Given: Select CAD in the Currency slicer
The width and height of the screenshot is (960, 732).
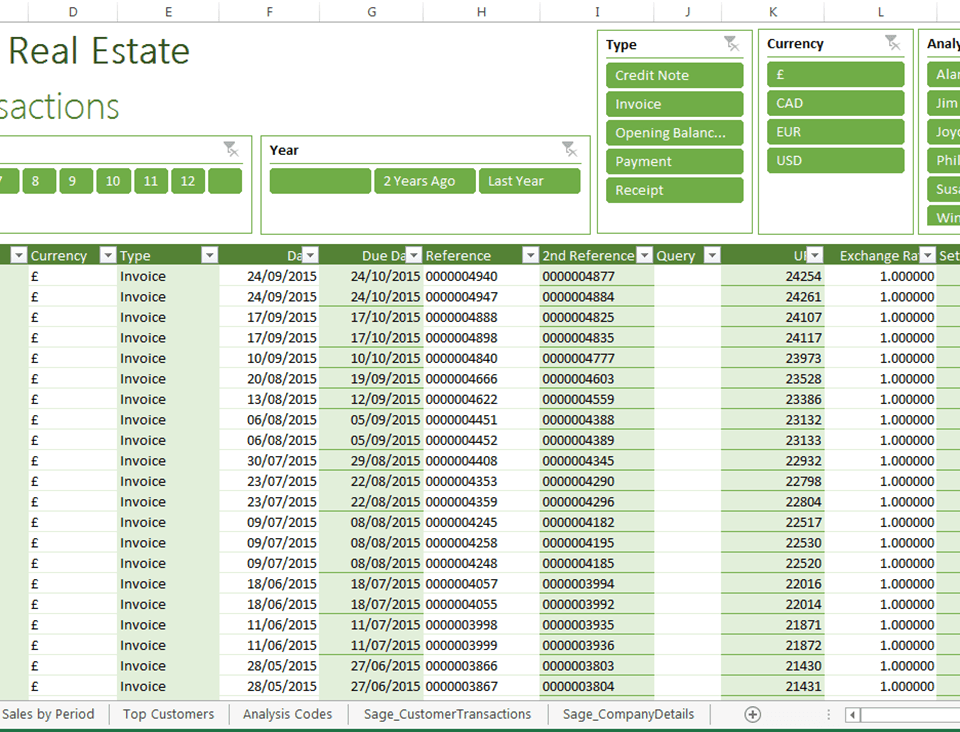Looking at the screenshot, I should tap(836, 103).
